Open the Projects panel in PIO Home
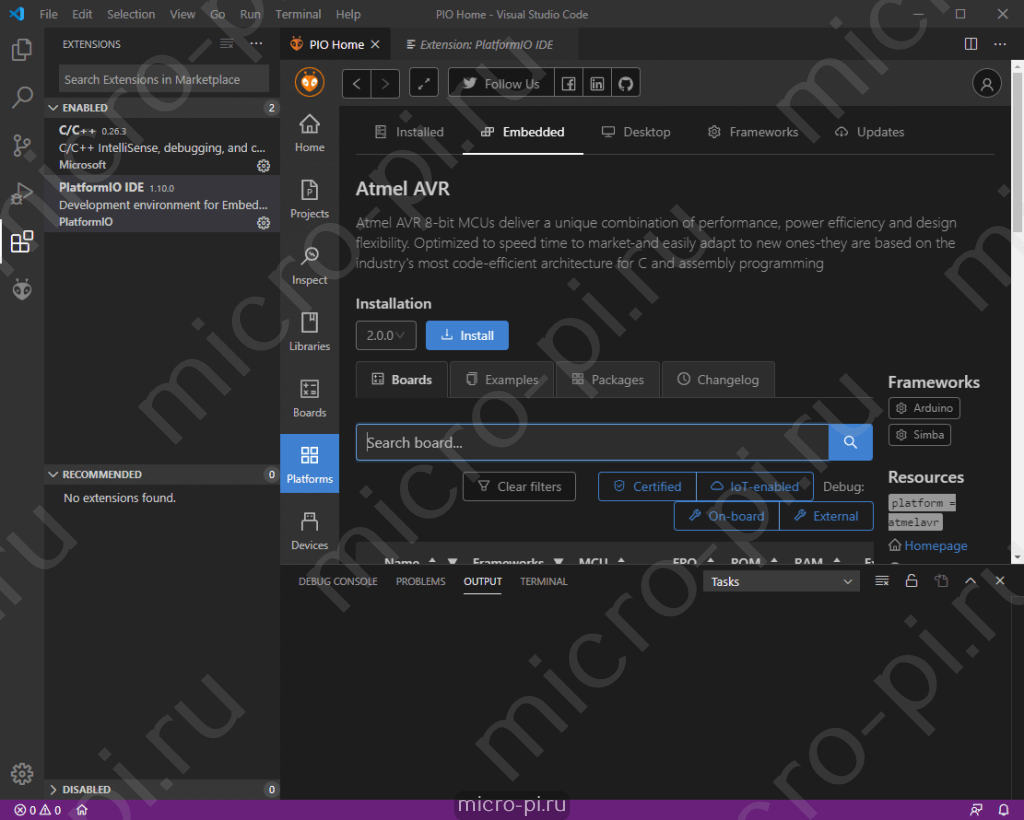This screenshot has width=1024, height=820. point(309,198)
